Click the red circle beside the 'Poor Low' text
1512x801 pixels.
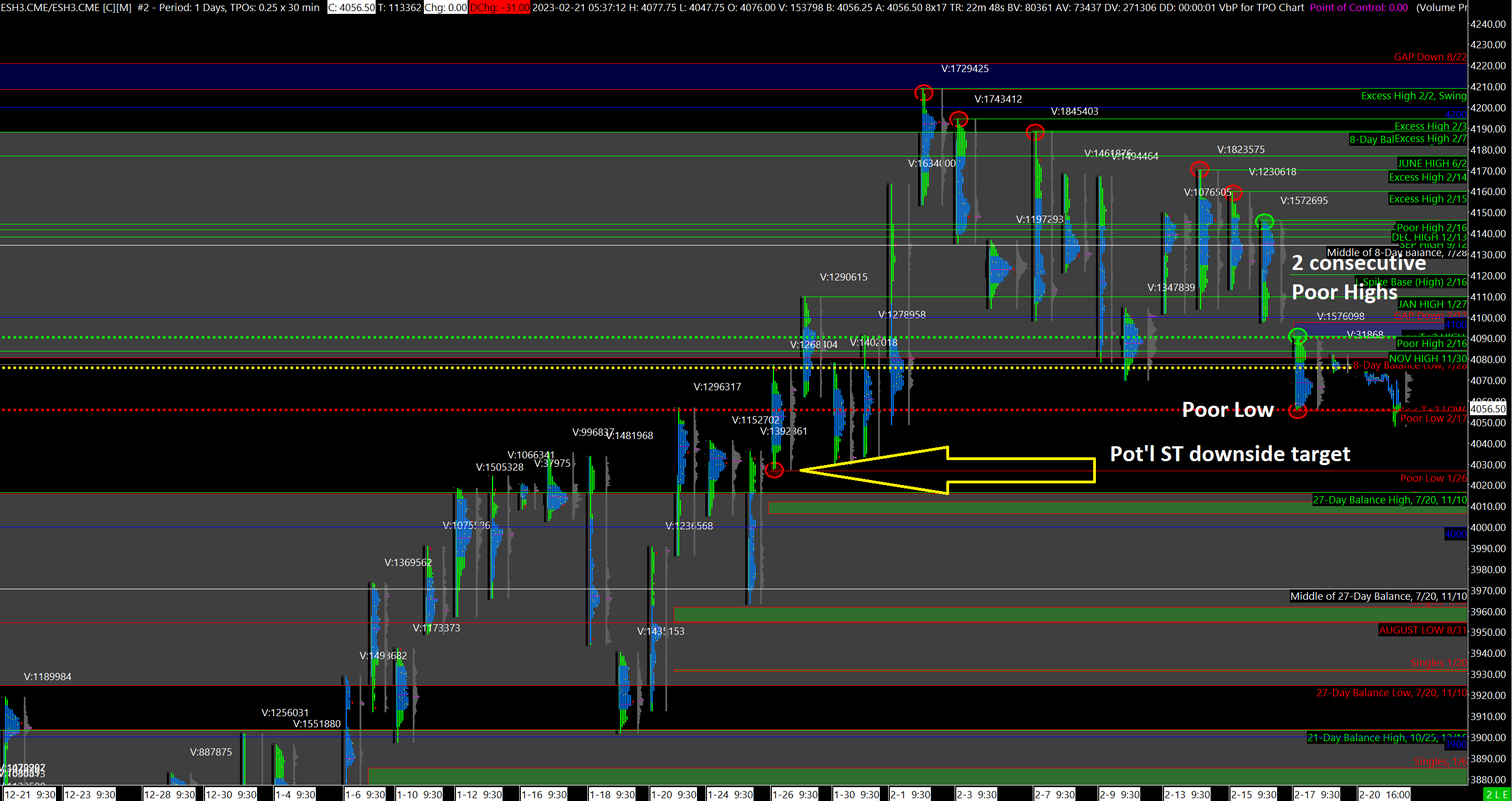(1297, 411)
